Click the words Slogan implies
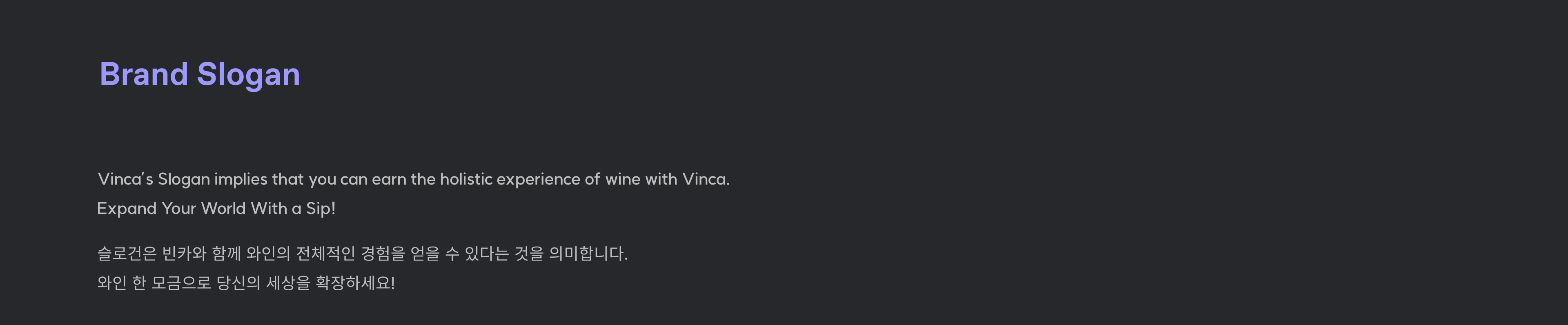This screenshot has width=1568, height=325. click(x=212, y=180)
